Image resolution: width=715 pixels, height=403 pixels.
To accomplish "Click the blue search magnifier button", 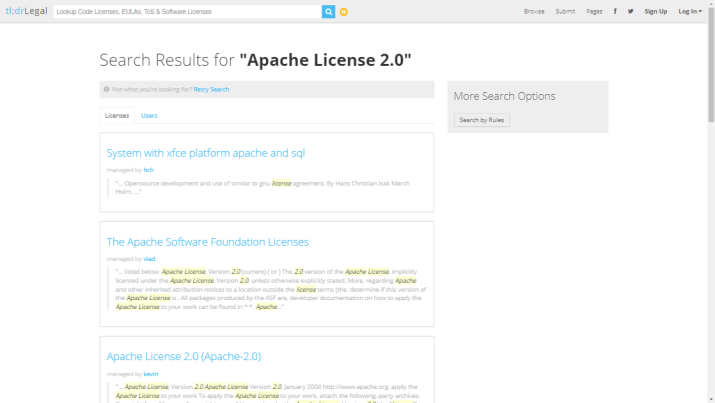I will tap(328, 11).
